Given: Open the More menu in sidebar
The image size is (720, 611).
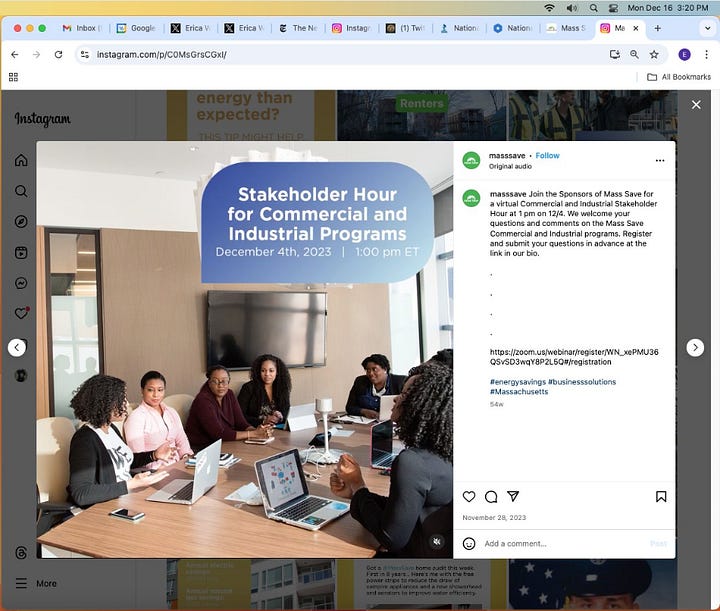Looking at the screenshot, I should pos(36,583).
